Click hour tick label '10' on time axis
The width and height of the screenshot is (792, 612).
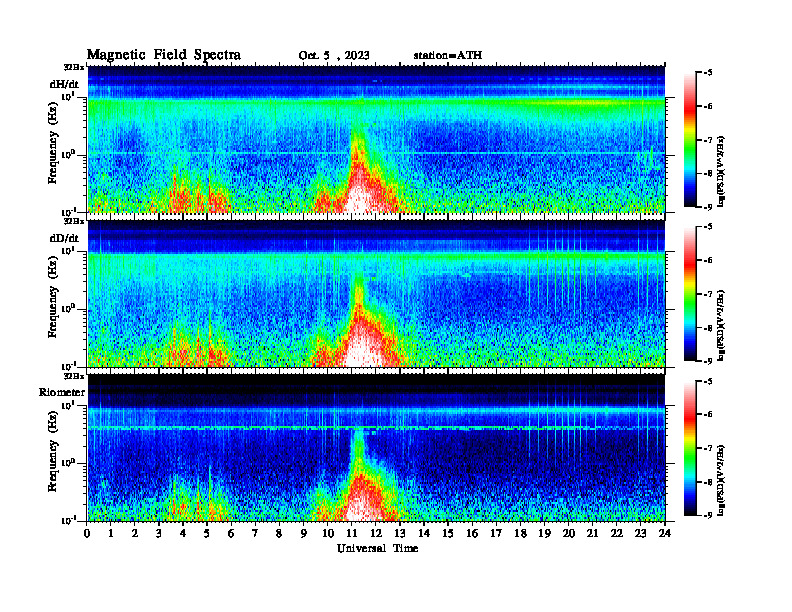coord(328,533)
